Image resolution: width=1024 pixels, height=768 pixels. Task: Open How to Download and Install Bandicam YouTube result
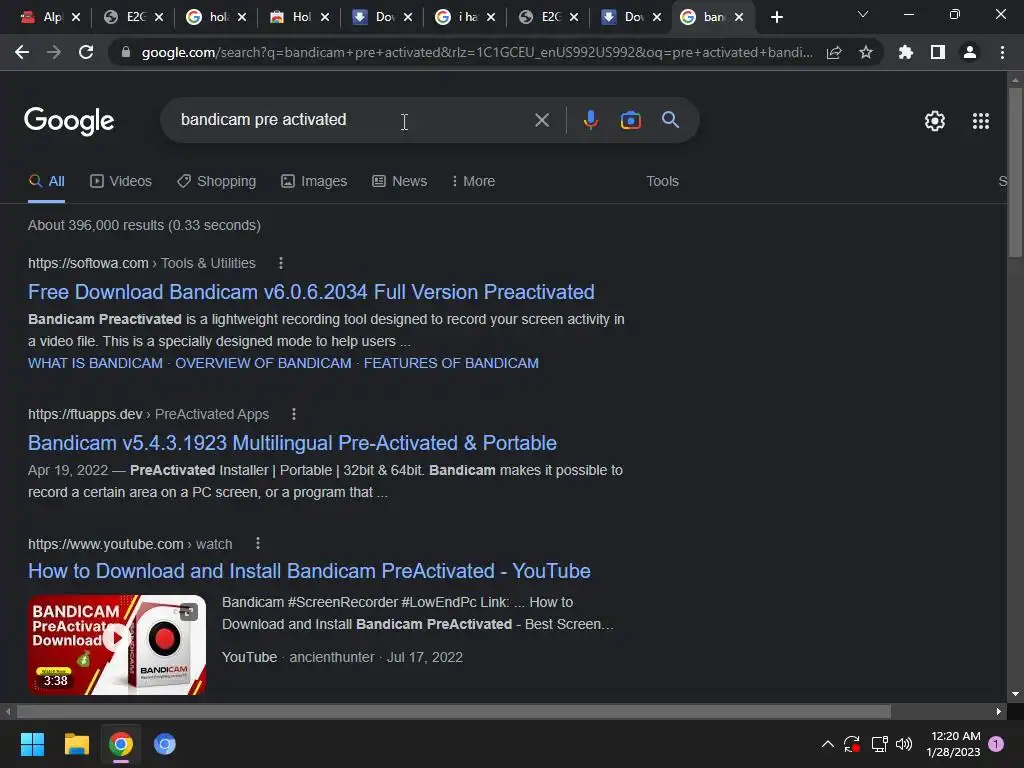click(x=309, y=571)
